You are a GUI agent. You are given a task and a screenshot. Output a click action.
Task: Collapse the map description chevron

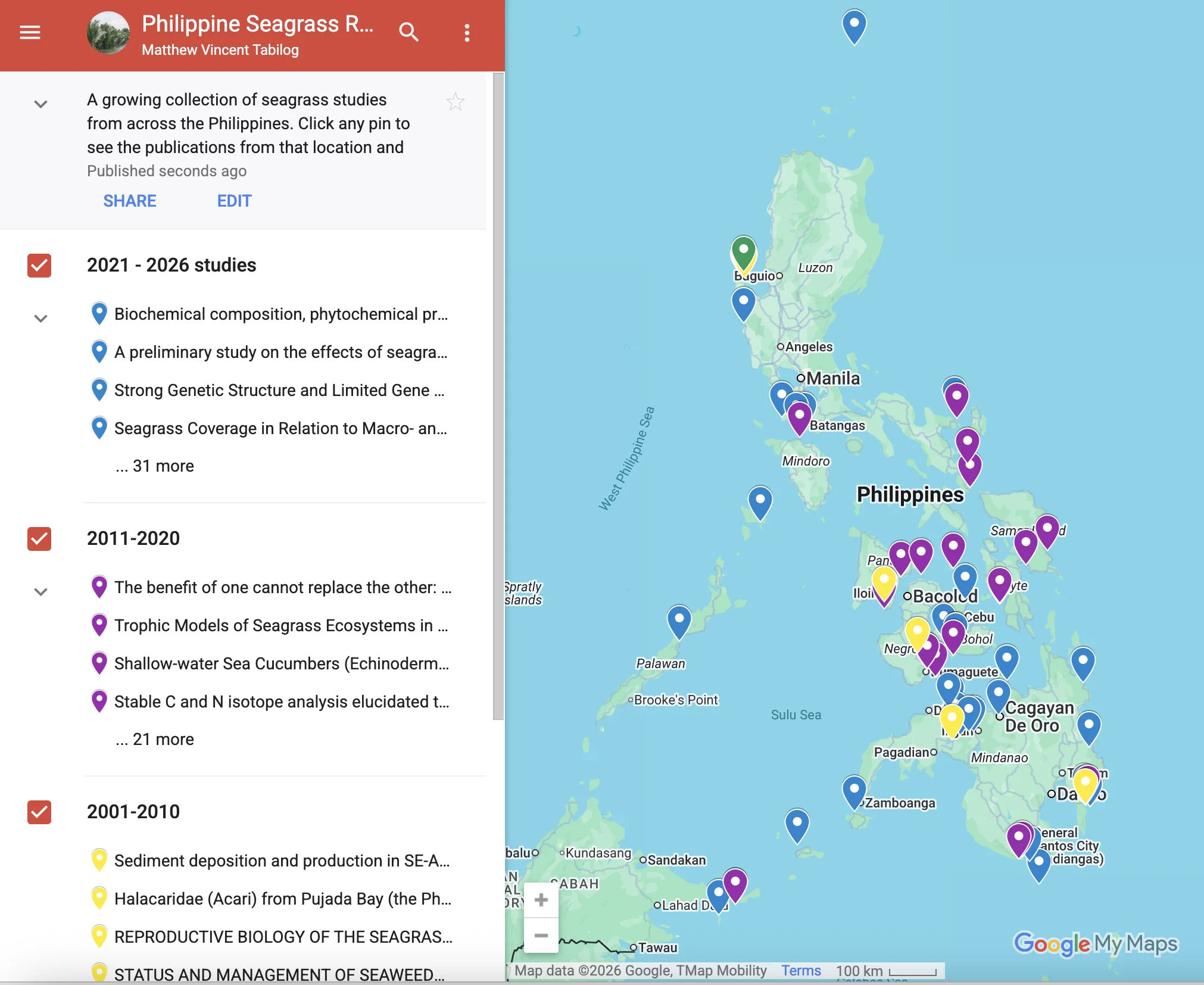40,104
